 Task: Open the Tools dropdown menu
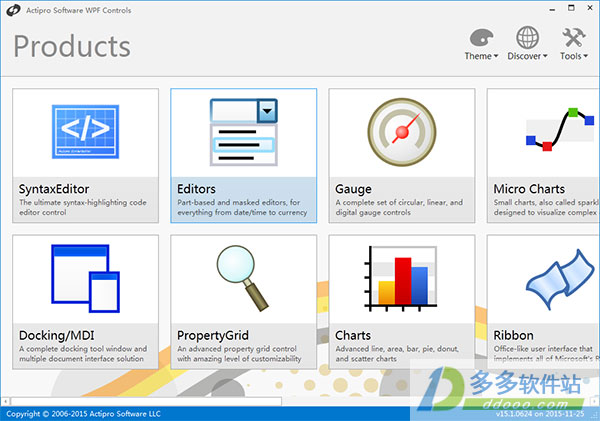click(x=574, y=56)
